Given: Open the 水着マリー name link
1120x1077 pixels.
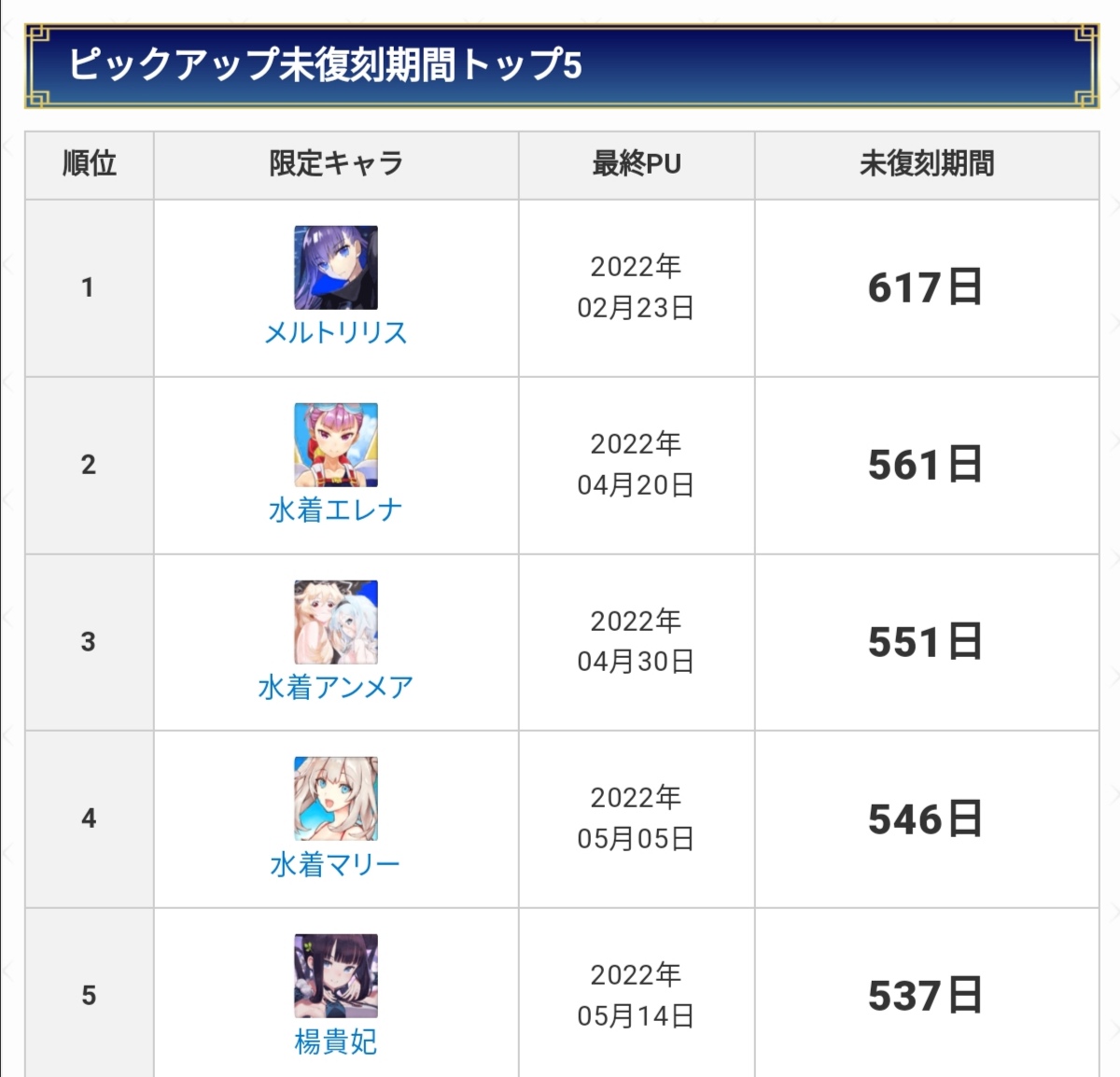Looking at the screenshot, I should [336, 865].
